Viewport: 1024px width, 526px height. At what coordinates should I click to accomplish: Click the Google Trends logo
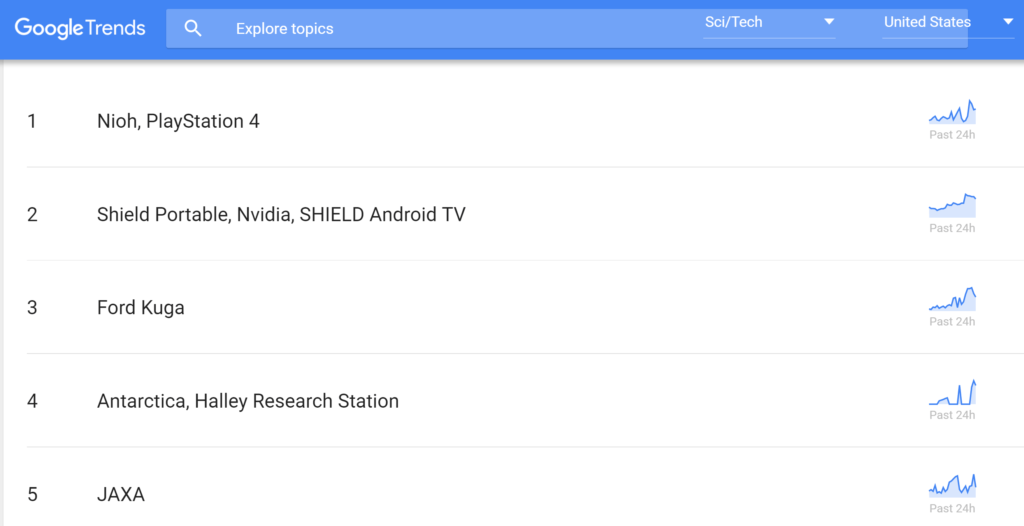(x=80, y=28)
